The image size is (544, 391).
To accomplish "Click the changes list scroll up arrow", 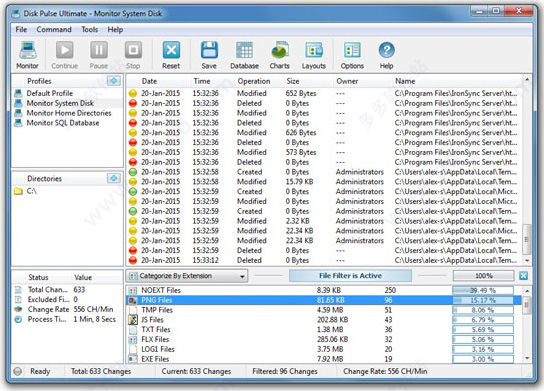I will 527,80.
